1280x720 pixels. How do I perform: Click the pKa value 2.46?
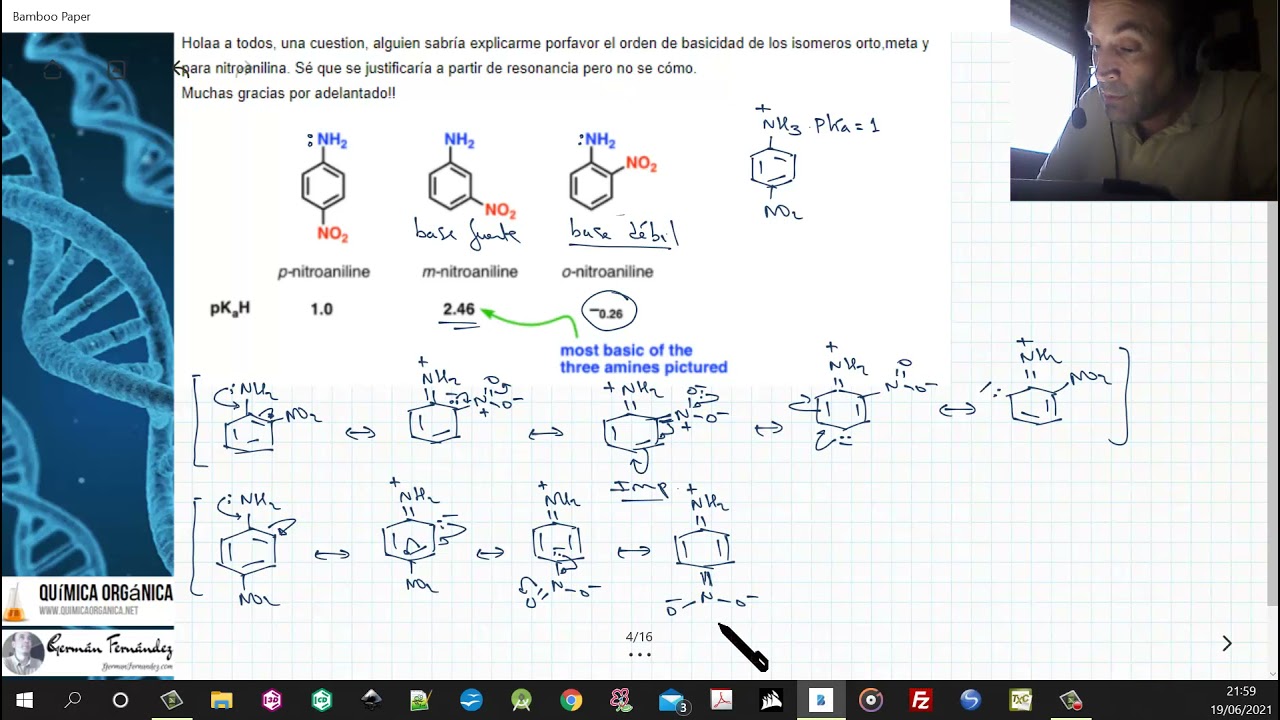[x=458, y=310]
